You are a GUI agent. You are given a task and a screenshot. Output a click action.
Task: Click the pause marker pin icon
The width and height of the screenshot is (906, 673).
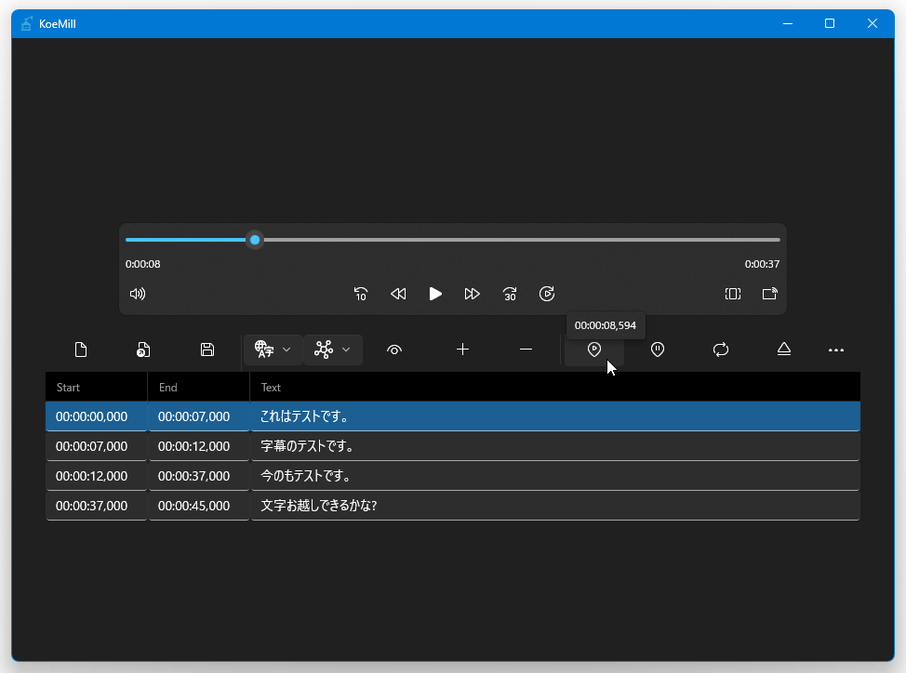(x=657, y=350)
